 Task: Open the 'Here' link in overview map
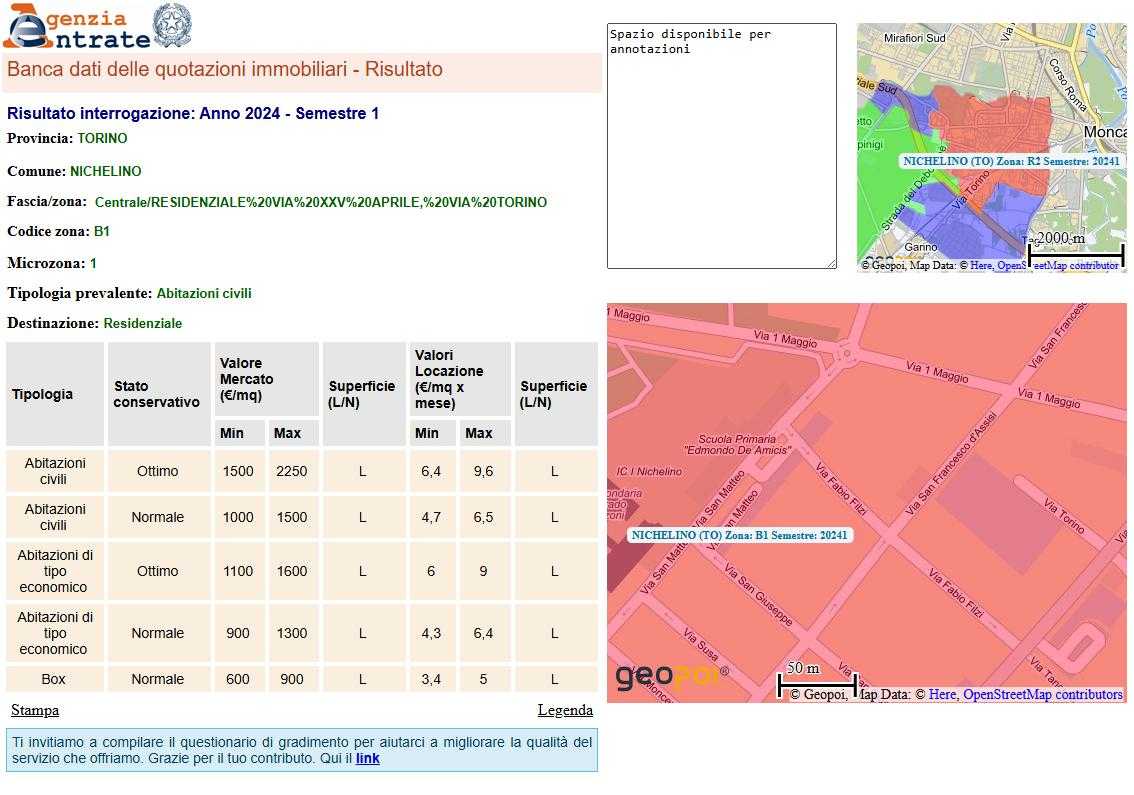click(981, 265)
